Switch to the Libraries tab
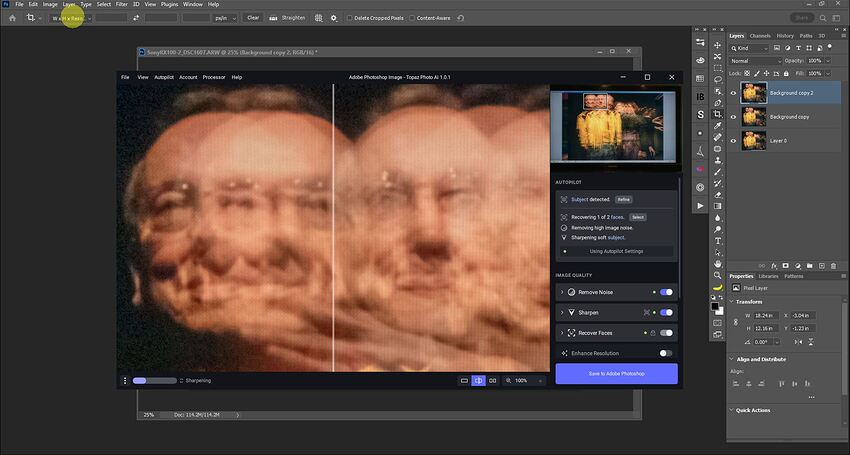The height and width of the screenshot is (455, 850). point(768,276)
